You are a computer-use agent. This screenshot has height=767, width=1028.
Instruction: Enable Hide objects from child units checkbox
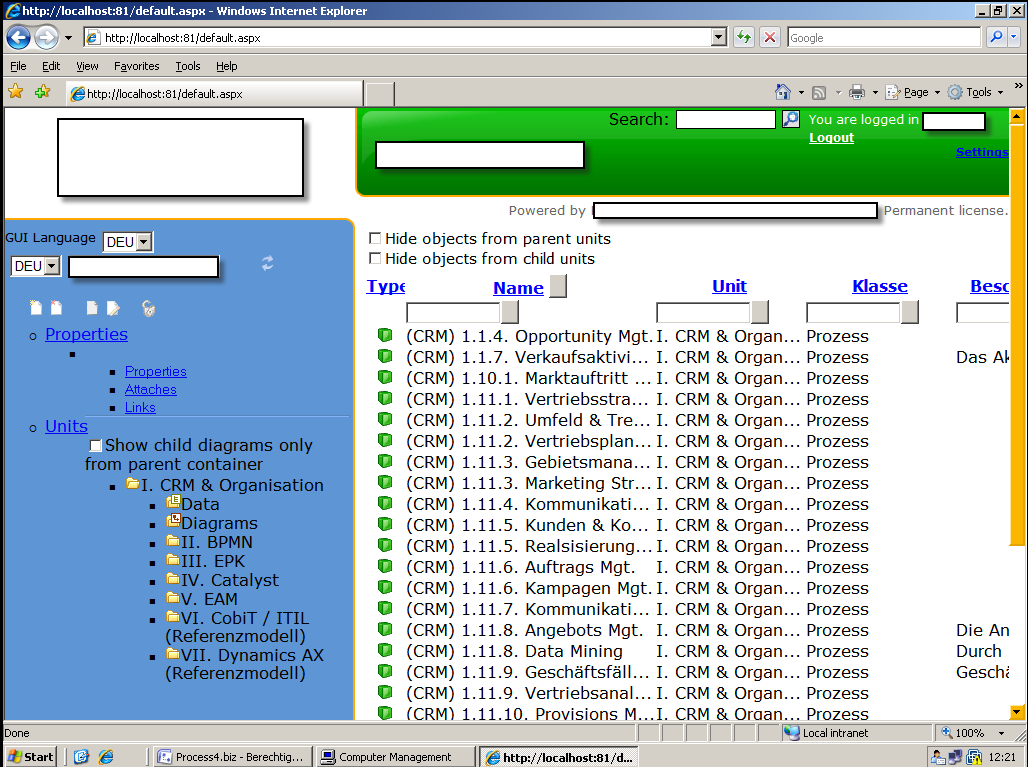[x=375, y=258]
